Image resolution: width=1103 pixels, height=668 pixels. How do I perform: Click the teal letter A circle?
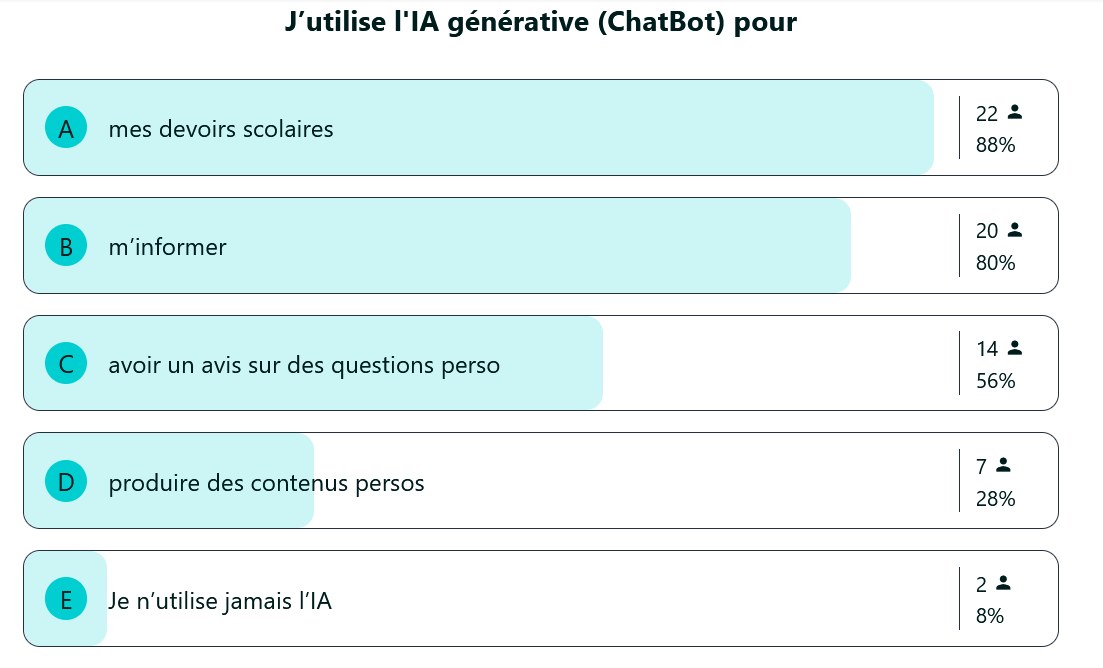coord(66,128)
